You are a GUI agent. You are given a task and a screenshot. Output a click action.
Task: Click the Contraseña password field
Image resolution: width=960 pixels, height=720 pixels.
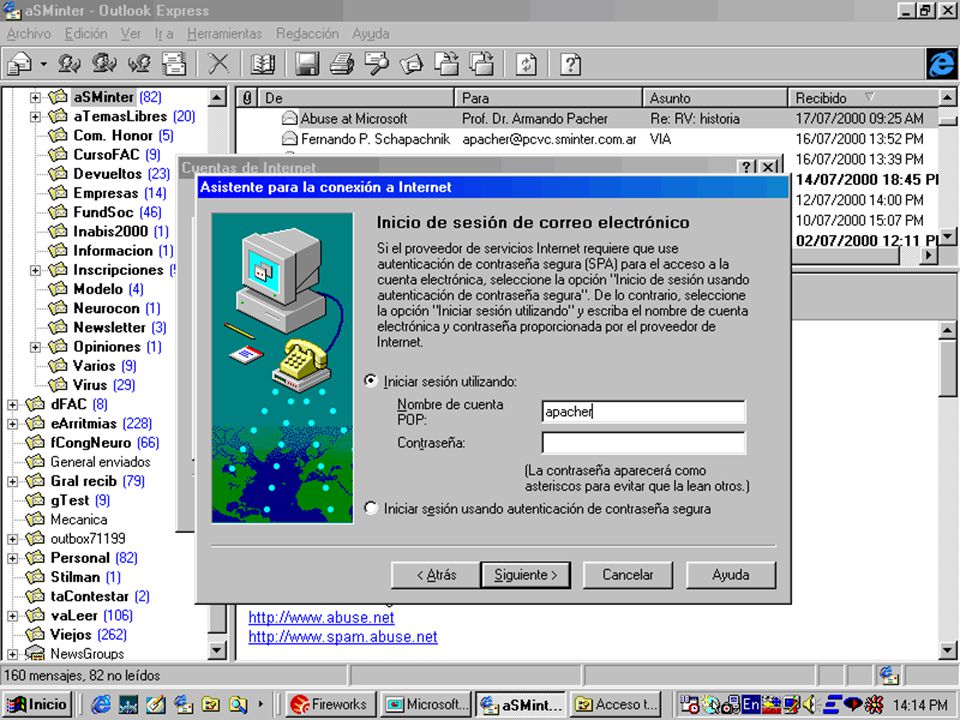643,443
